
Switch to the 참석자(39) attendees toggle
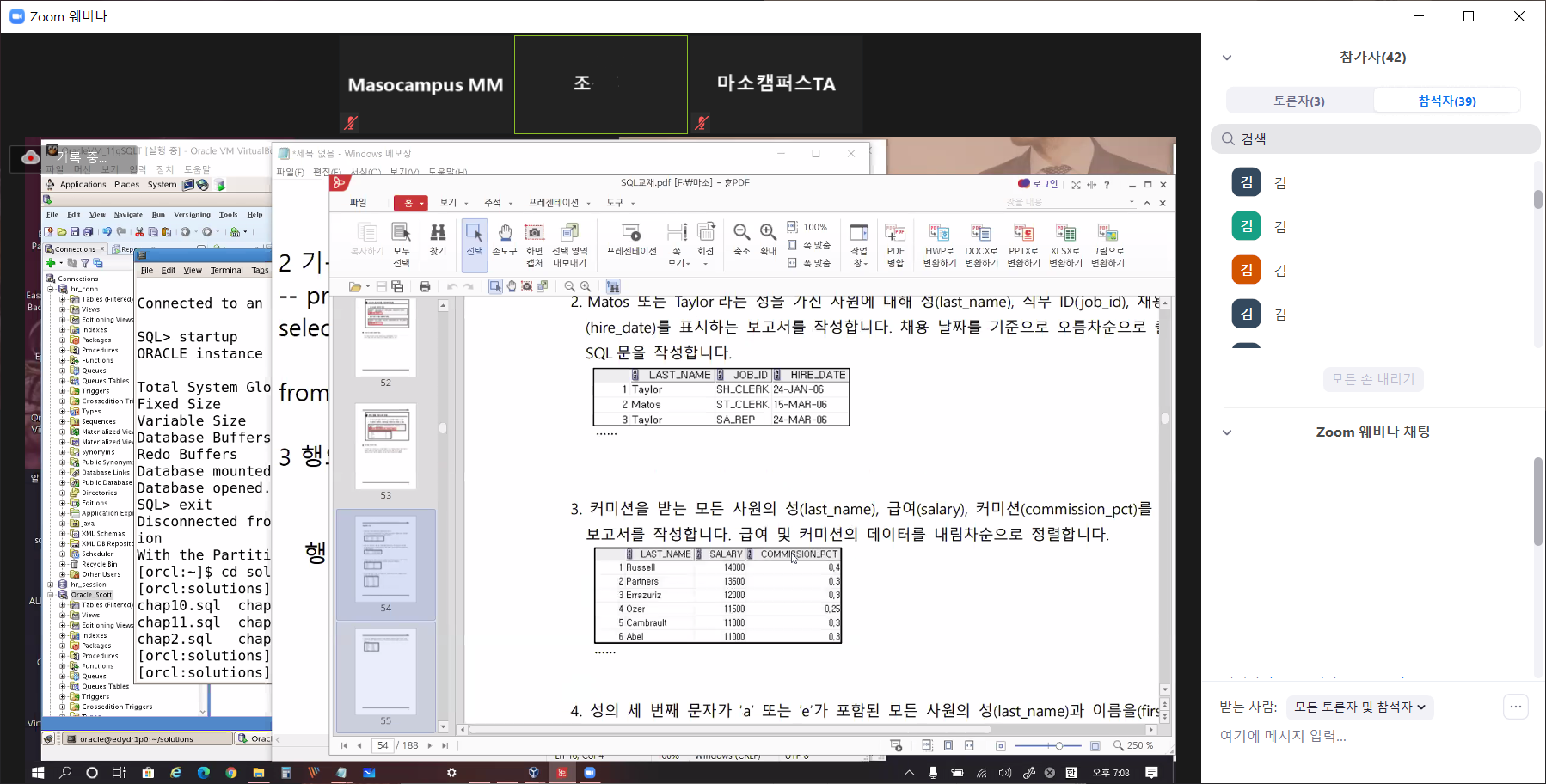(x=1446, y=101)
